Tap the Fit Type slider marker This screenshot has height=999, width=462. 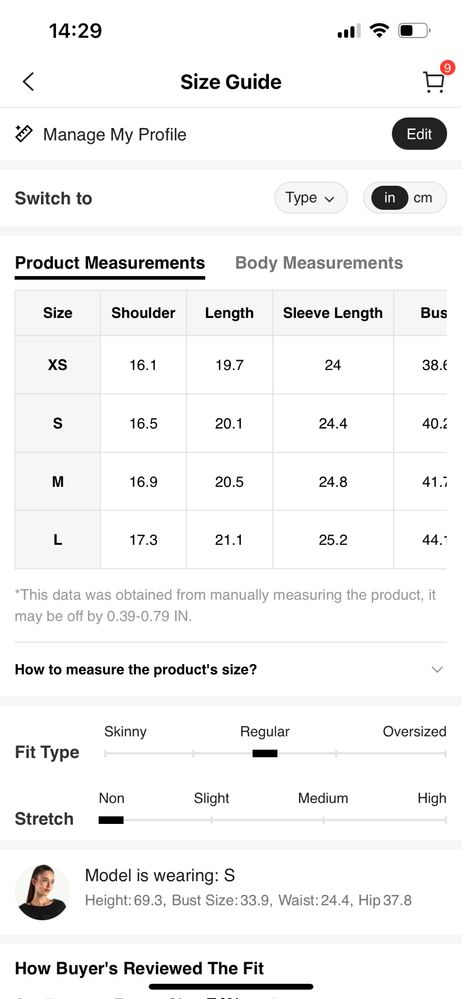[x=265, y=754]
